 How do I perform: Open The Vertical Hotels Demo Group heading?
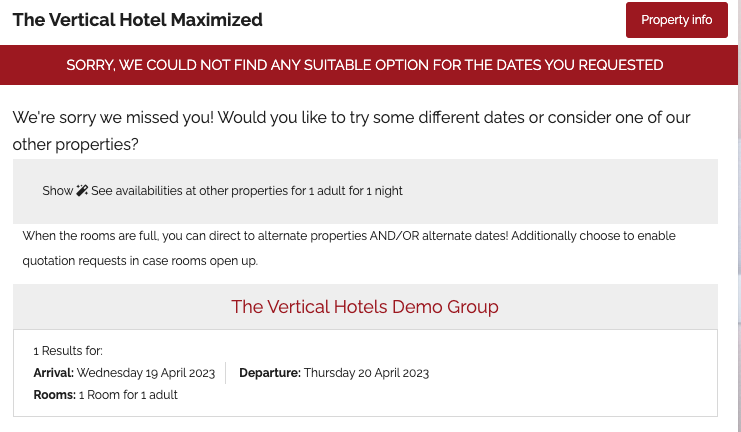(365, 307)
